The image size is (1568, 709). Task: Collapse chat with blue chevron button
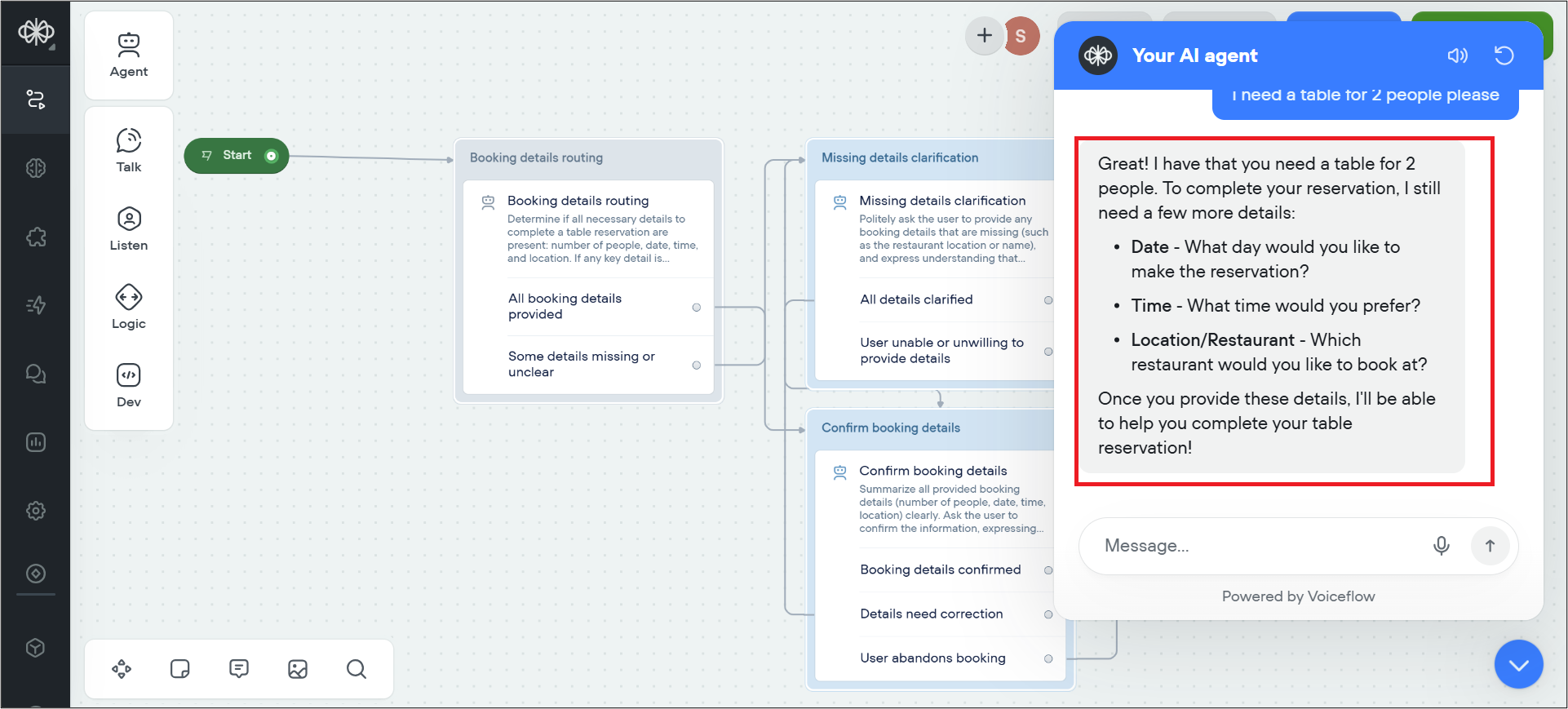[1518, 664]
